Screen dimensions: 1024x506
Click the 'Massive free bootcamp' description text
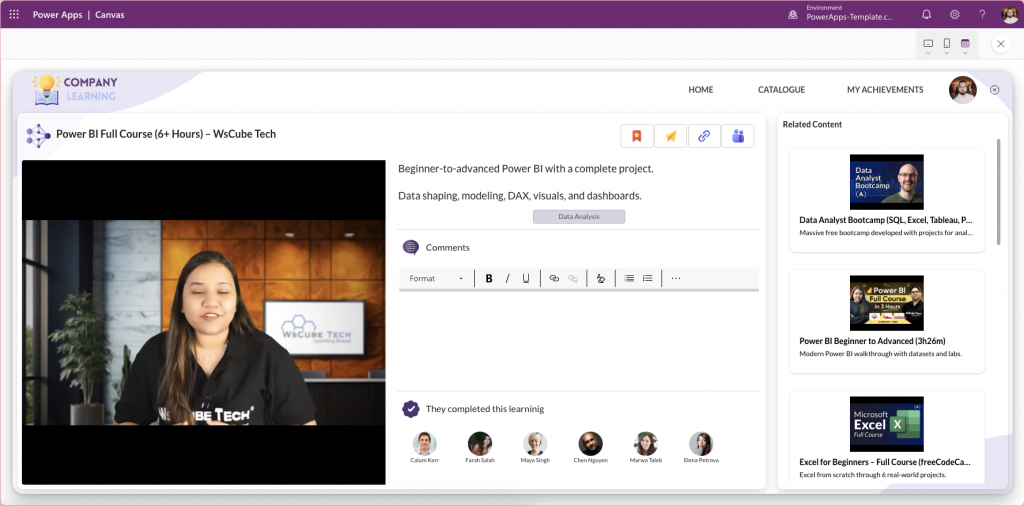click(887, 232)
